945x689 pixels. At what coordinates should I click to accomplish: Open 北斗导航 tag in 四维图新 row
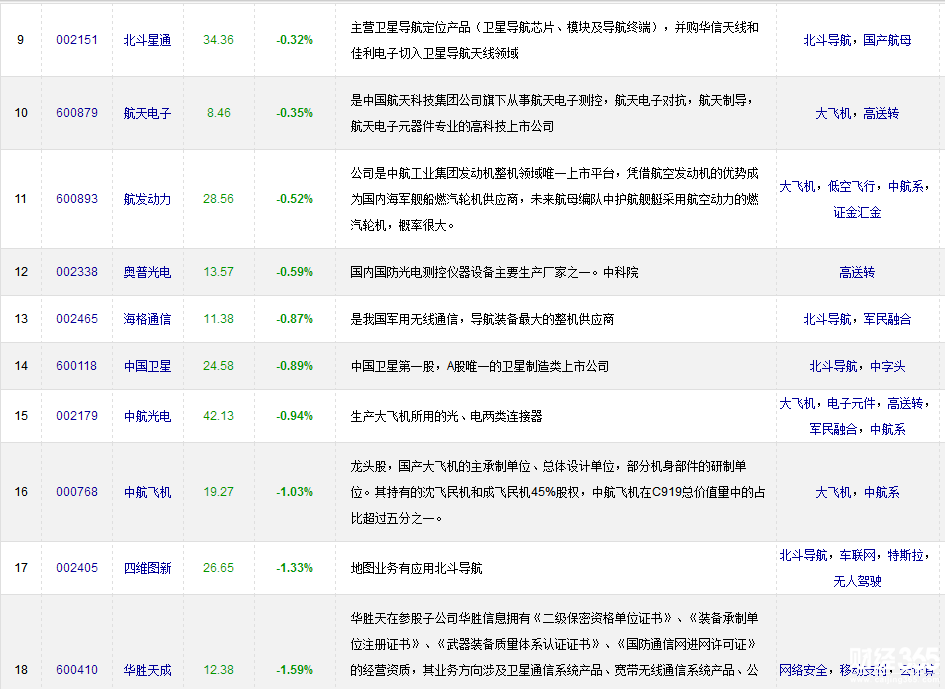(x=803, y=555)
